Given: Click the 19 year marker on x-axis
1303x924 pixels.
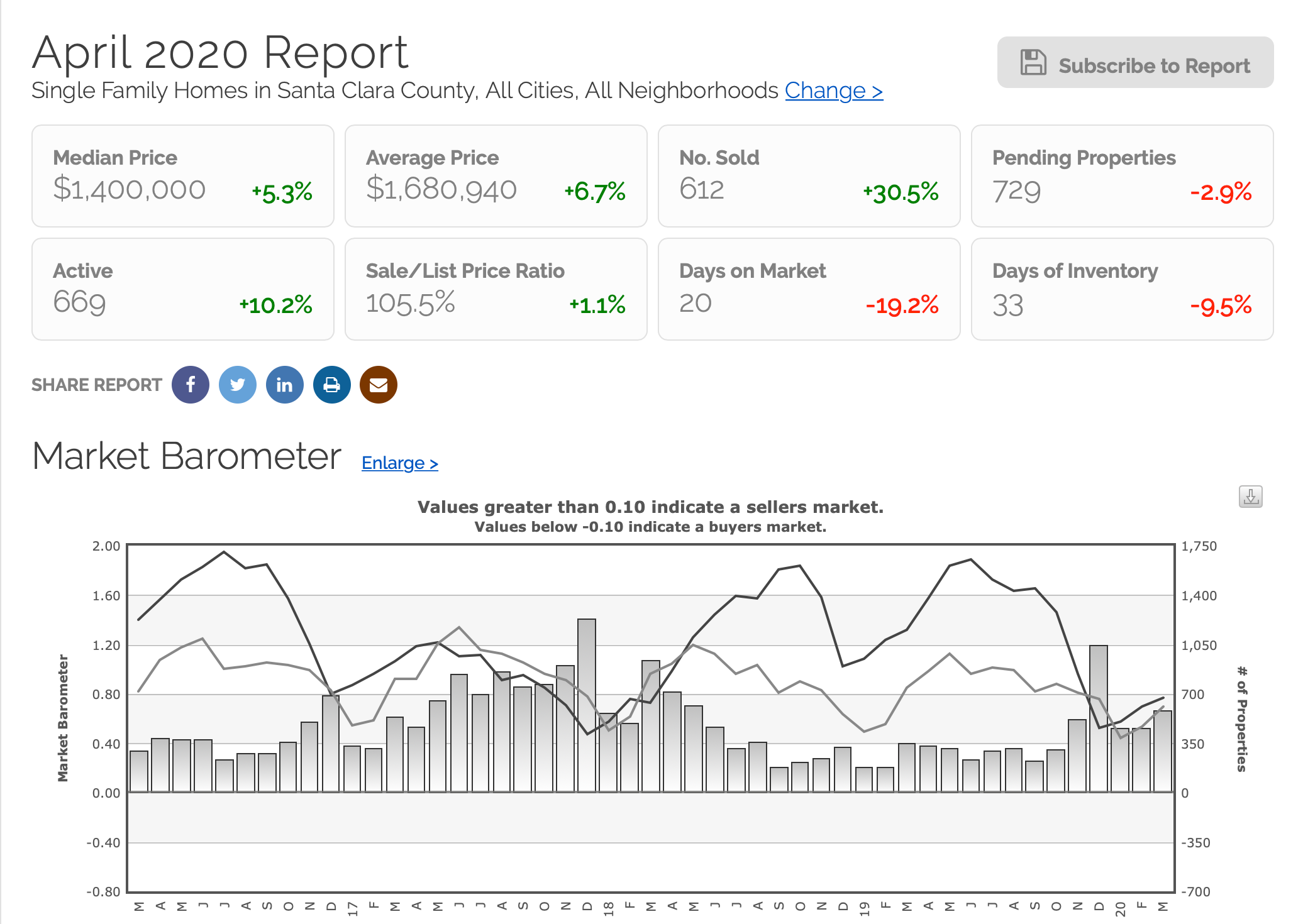Looking at the screenshot, I should 864,908.
